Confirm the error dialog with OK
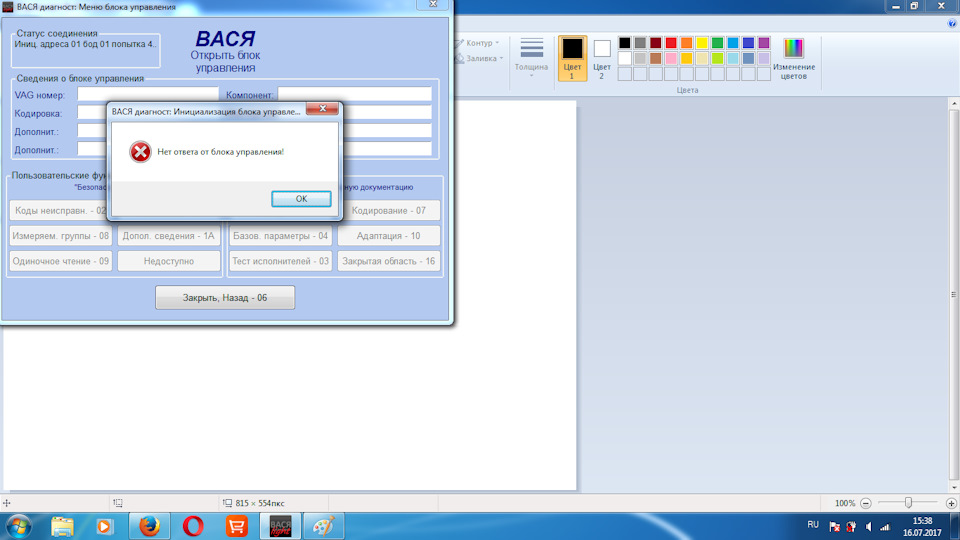The height and width of the screenshot is (540, 960). click(301, 198)
